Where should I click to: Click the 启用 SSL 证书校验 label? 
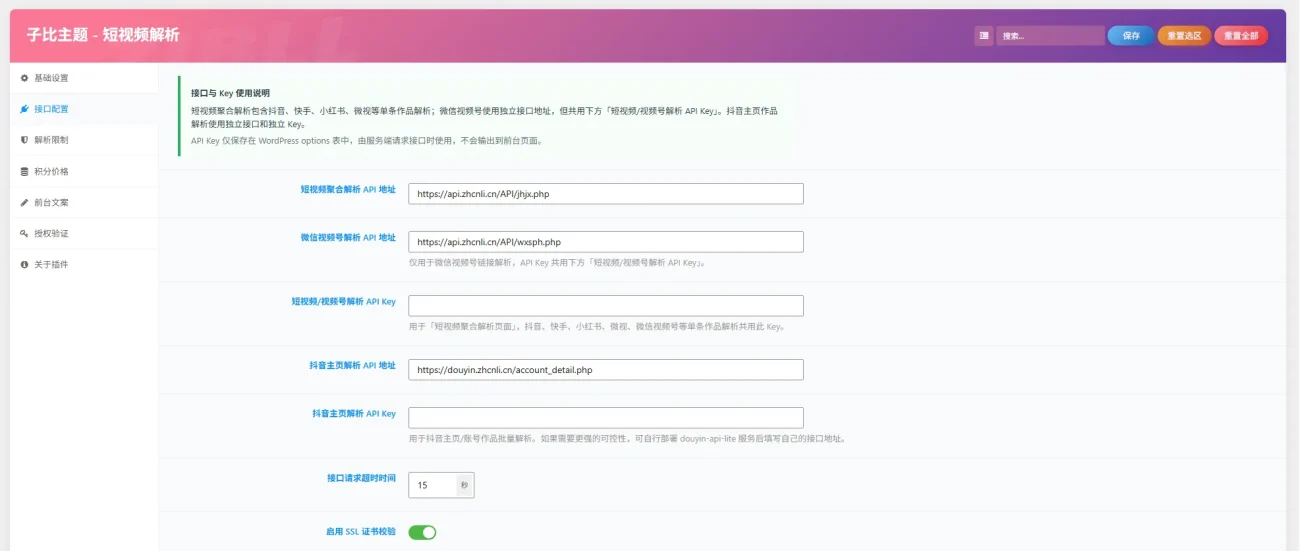coord(361,531)
